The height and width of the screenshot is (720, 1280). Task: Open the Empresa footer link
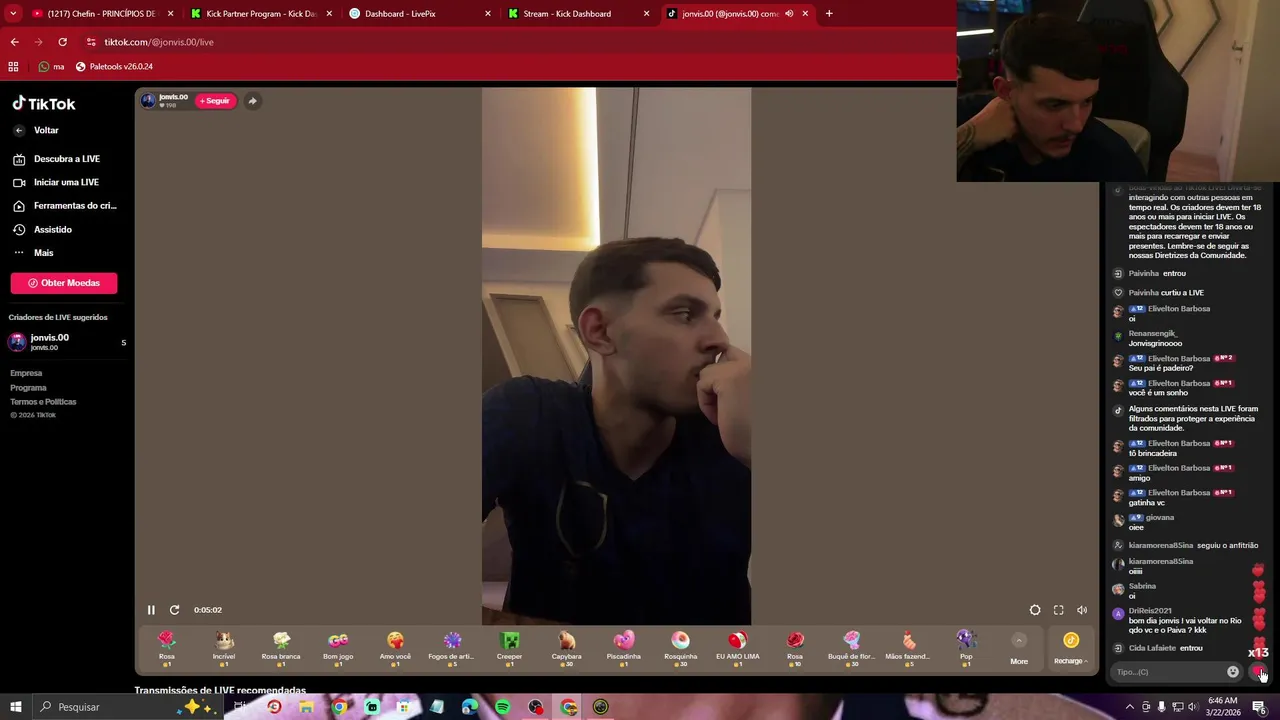pyautogui.click(x=26, y=373)
